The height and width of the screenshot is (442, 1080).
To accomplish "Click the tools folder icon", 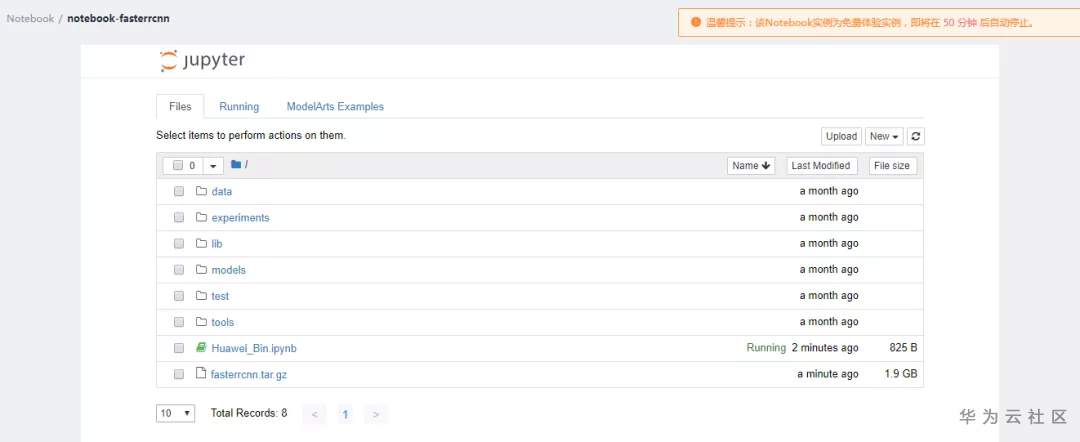I will click(x=201, y=322).
